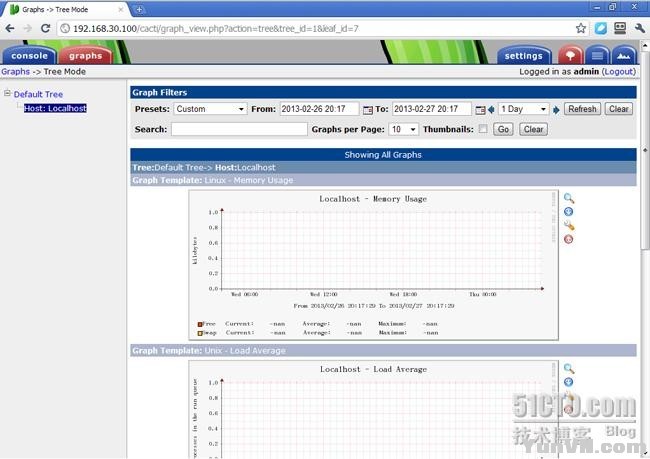Follow the Graphs breadcrumb link
Image resolution: width=650 pixels, height=459 pixels.
pyautogui.click(x=15, y=71)
